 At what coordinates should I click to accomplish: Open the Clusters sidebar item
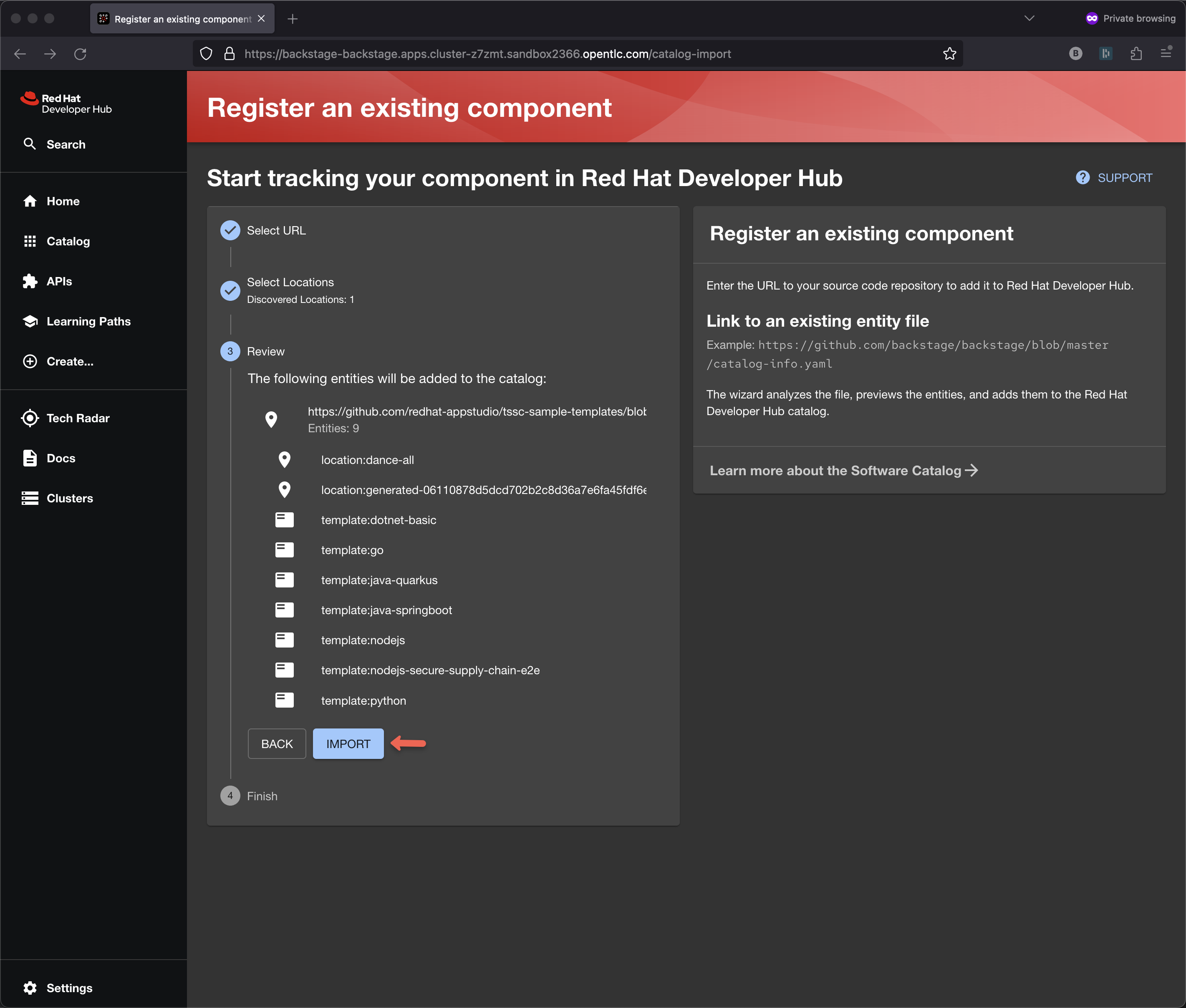point(69,498)
